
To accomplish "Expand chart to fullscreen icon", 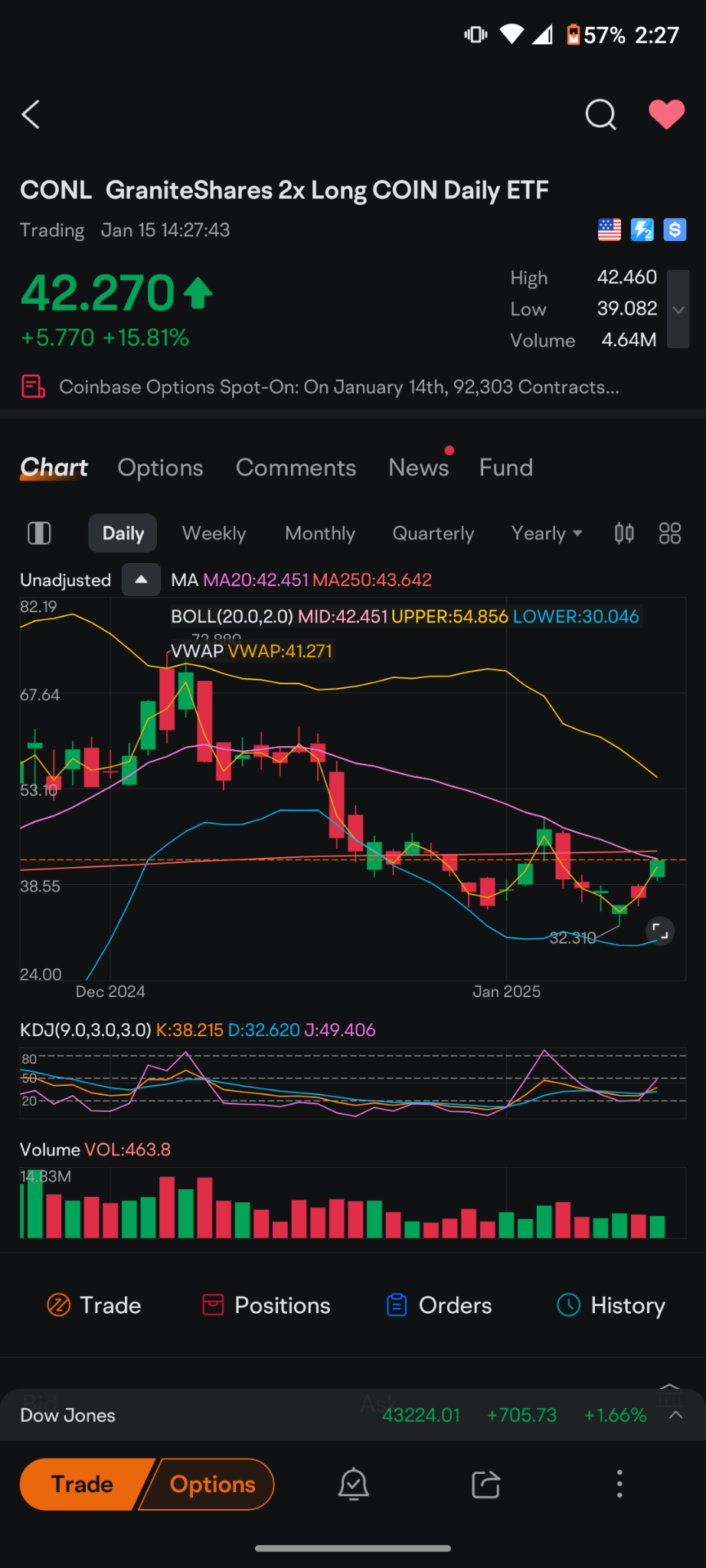I will click(x=659, y=931).
